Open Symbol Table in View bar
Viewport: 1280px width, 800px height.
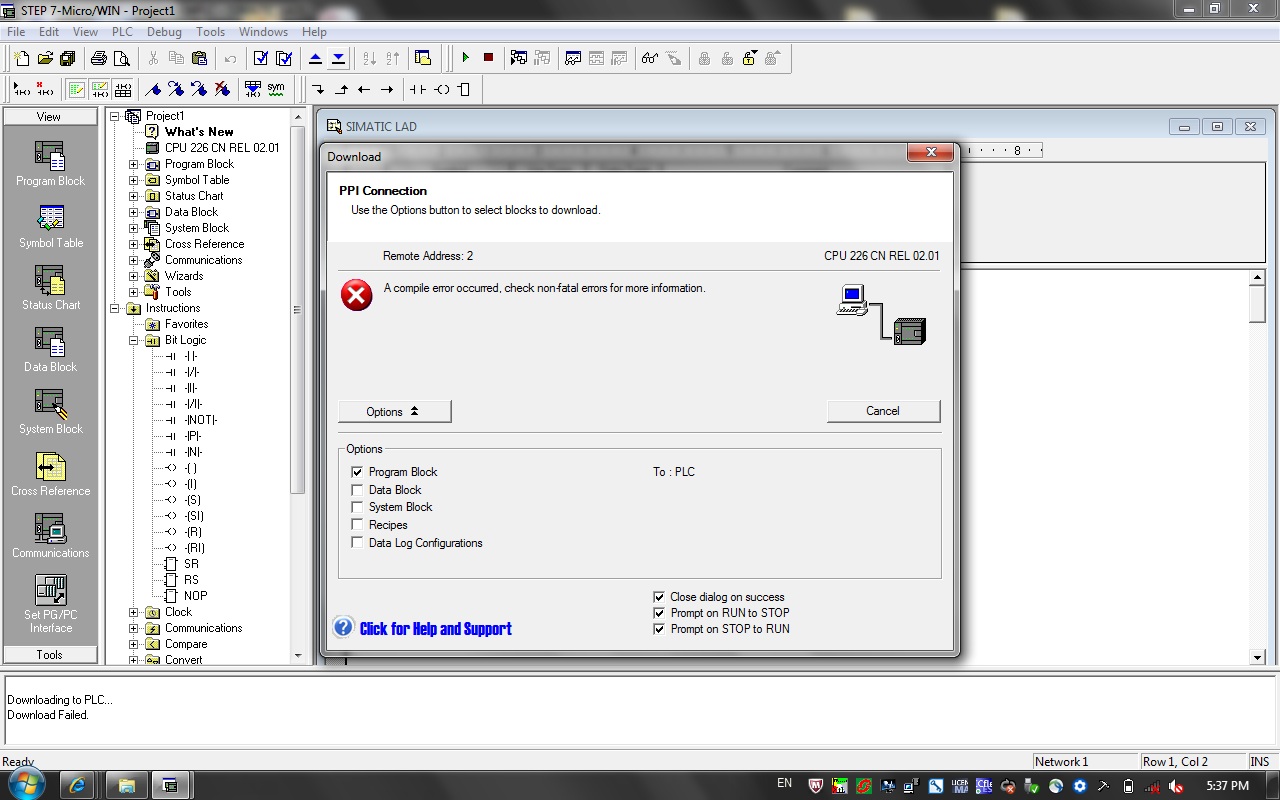tap(50, 226)
